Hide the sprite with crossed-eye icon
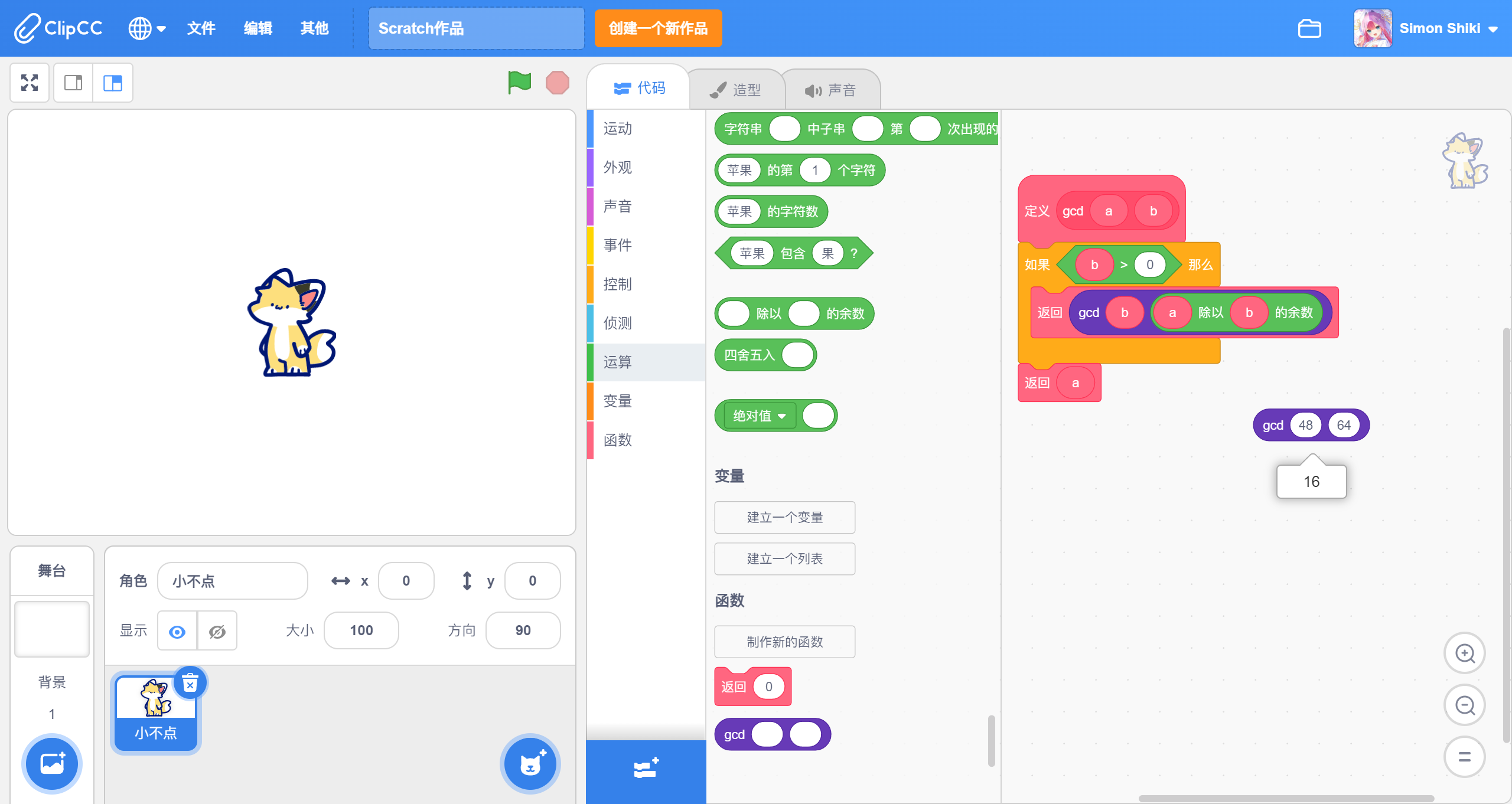The image size is (1512, 804). click(217, 631)
